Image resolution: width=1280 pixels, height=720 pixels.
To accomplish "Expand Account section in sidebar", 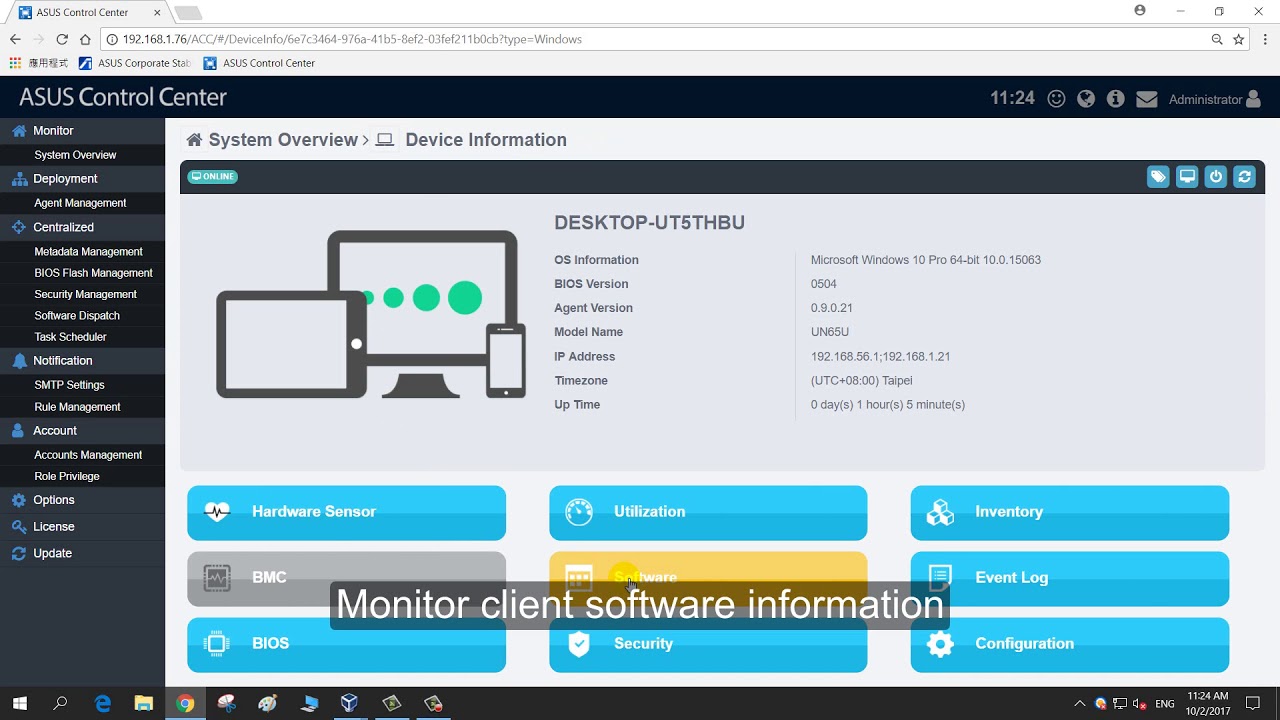I will coord(82,431).
